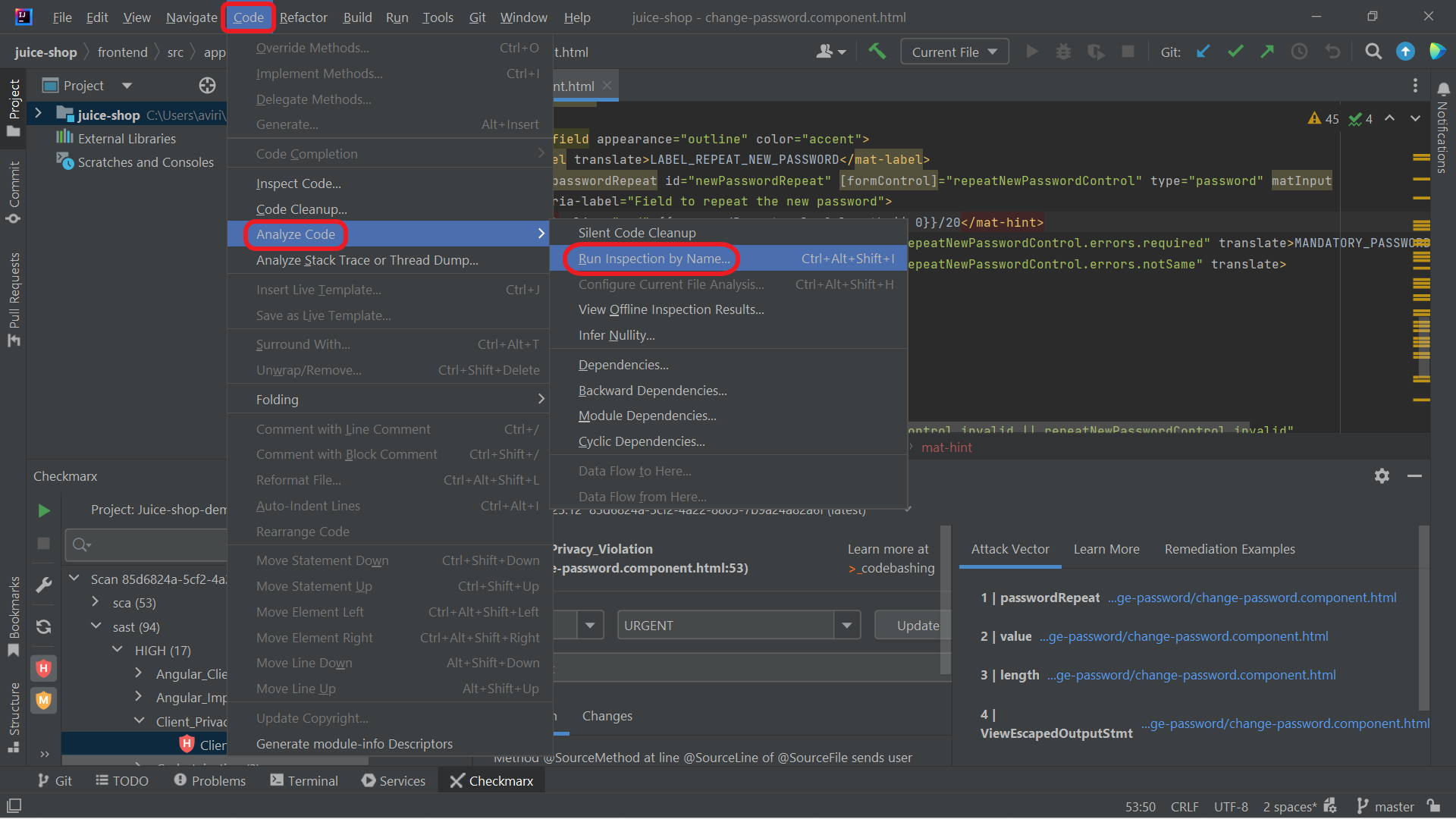Toggle the file read-only lock in status bar

1433,806
